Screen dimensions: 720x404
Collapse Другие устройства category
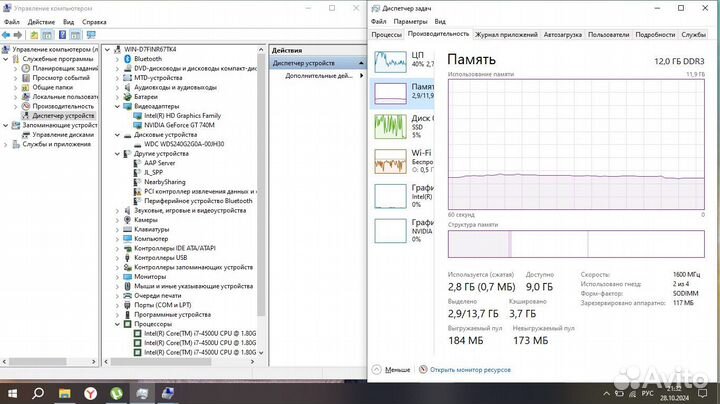(118, 154)
